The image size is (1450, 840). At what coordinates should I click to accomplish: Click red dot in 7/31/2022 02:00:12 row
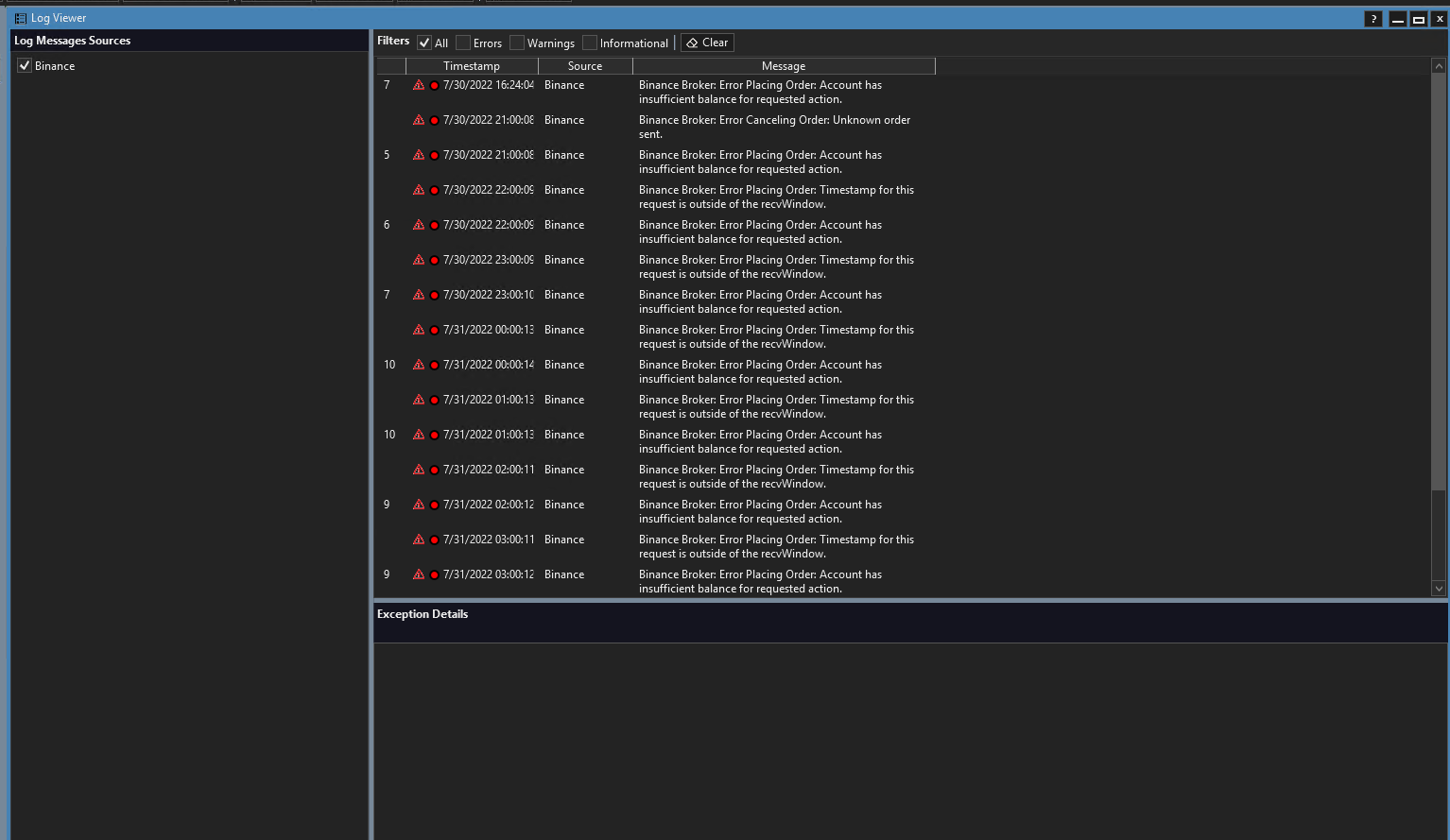click(x=435, y=506)
